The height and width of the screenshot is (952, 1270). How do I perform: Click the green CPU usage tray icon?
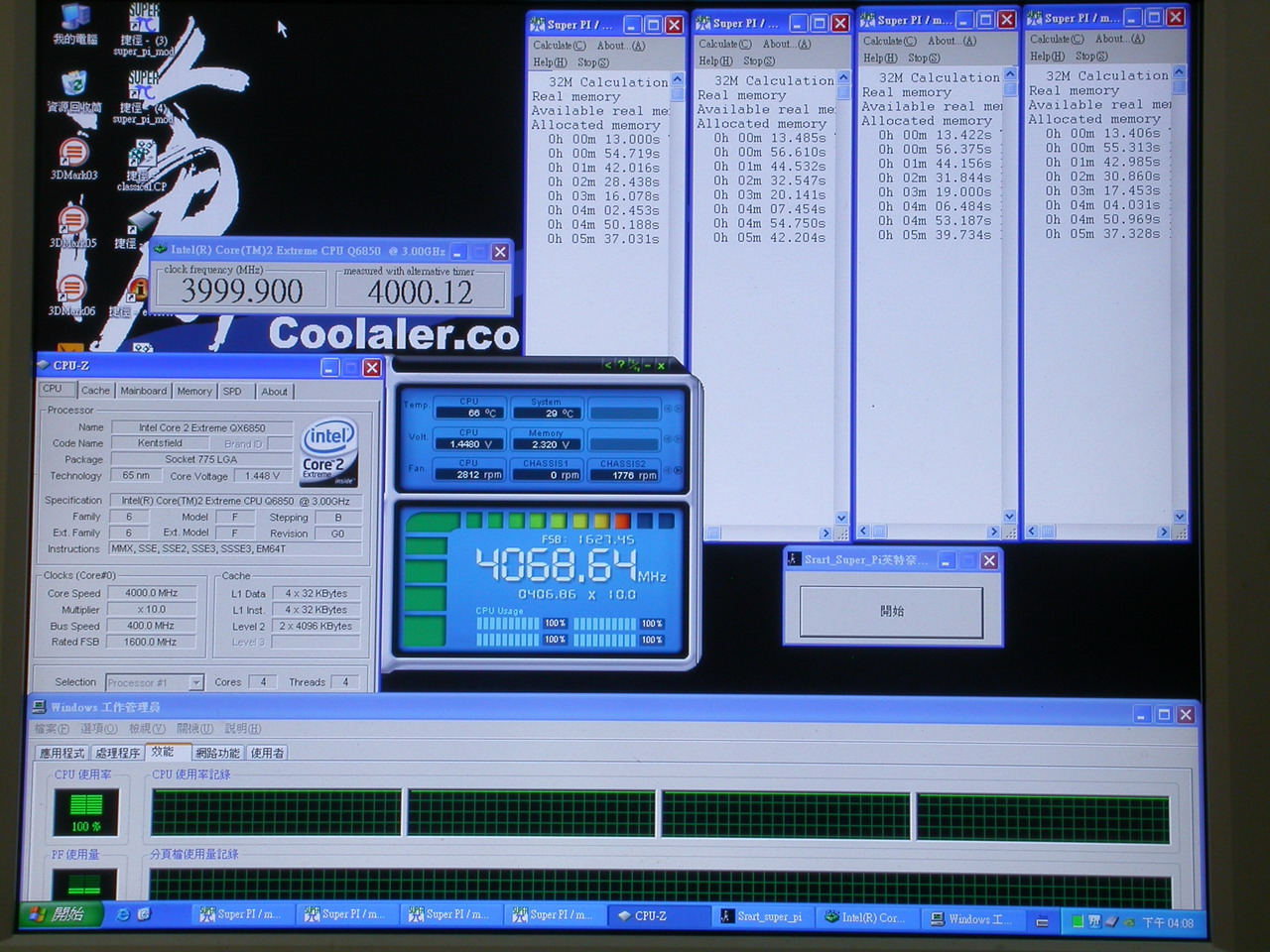click(1077, 921)
